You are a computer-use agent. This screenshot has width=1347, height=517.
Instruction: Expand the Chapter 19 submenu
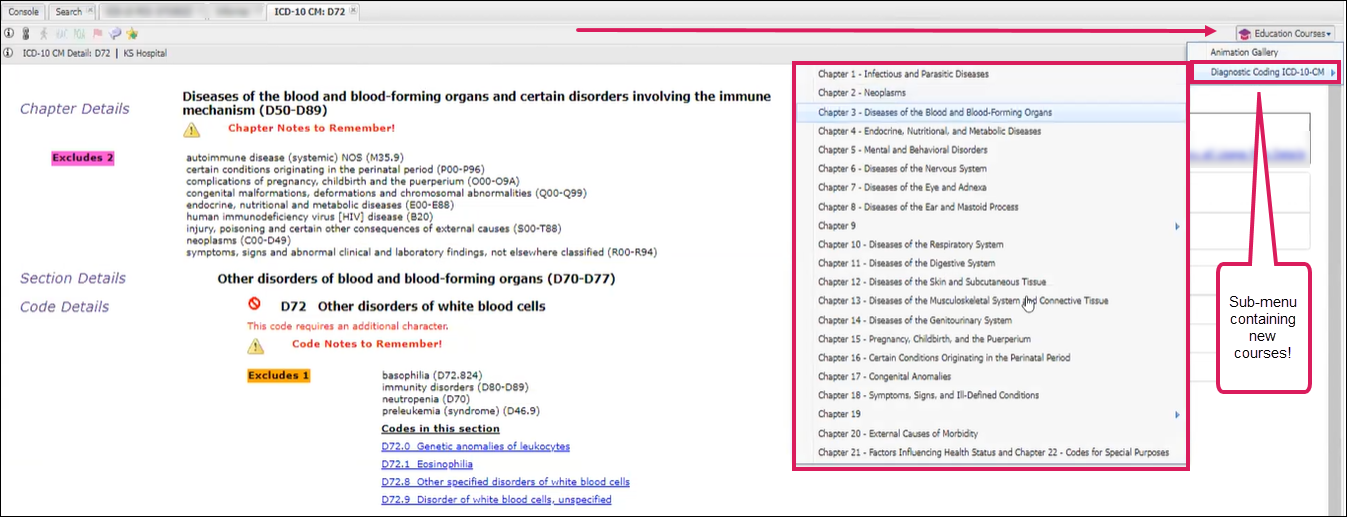click(1177, 414)
